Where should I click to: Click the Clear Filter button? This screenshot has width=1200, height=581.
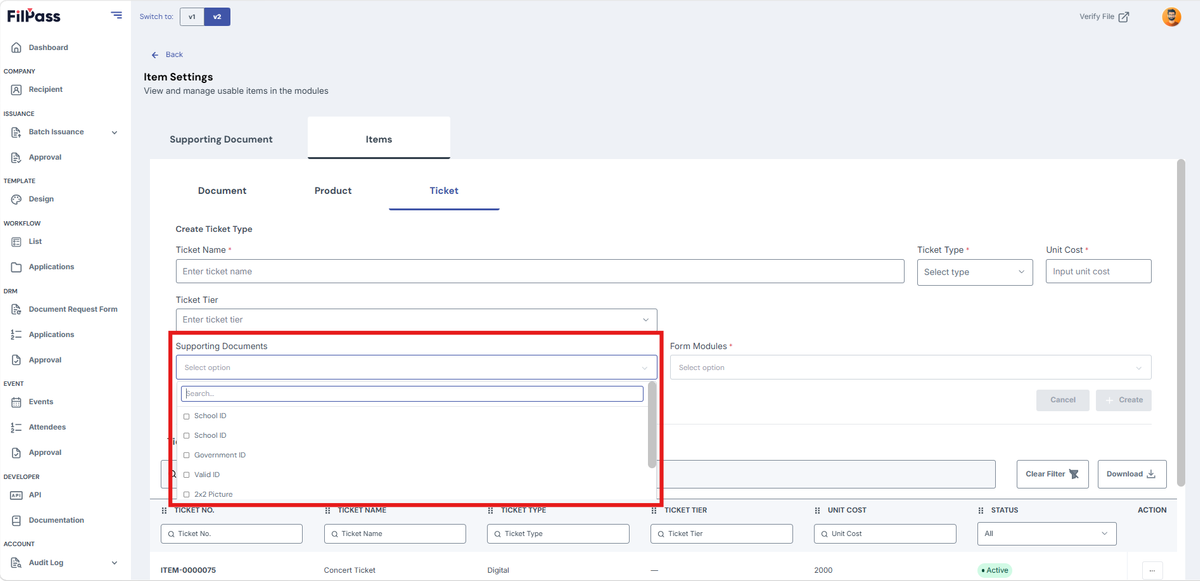coord(1053,474)
